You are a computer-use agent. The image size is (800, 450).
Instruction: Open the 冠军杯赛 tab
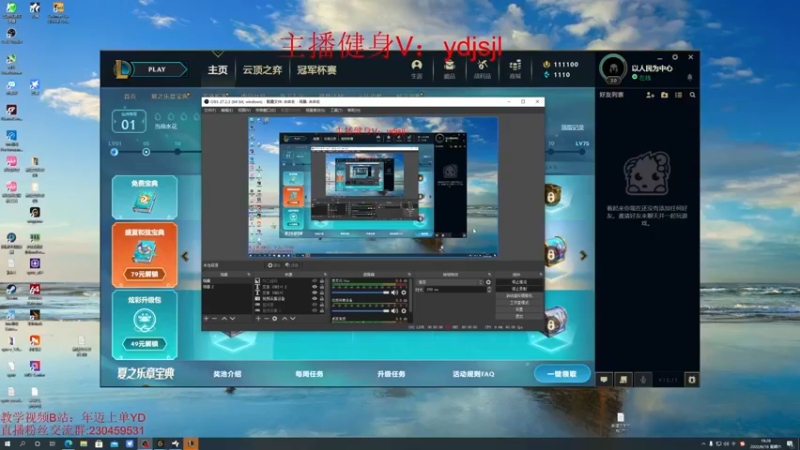point(317,70)
